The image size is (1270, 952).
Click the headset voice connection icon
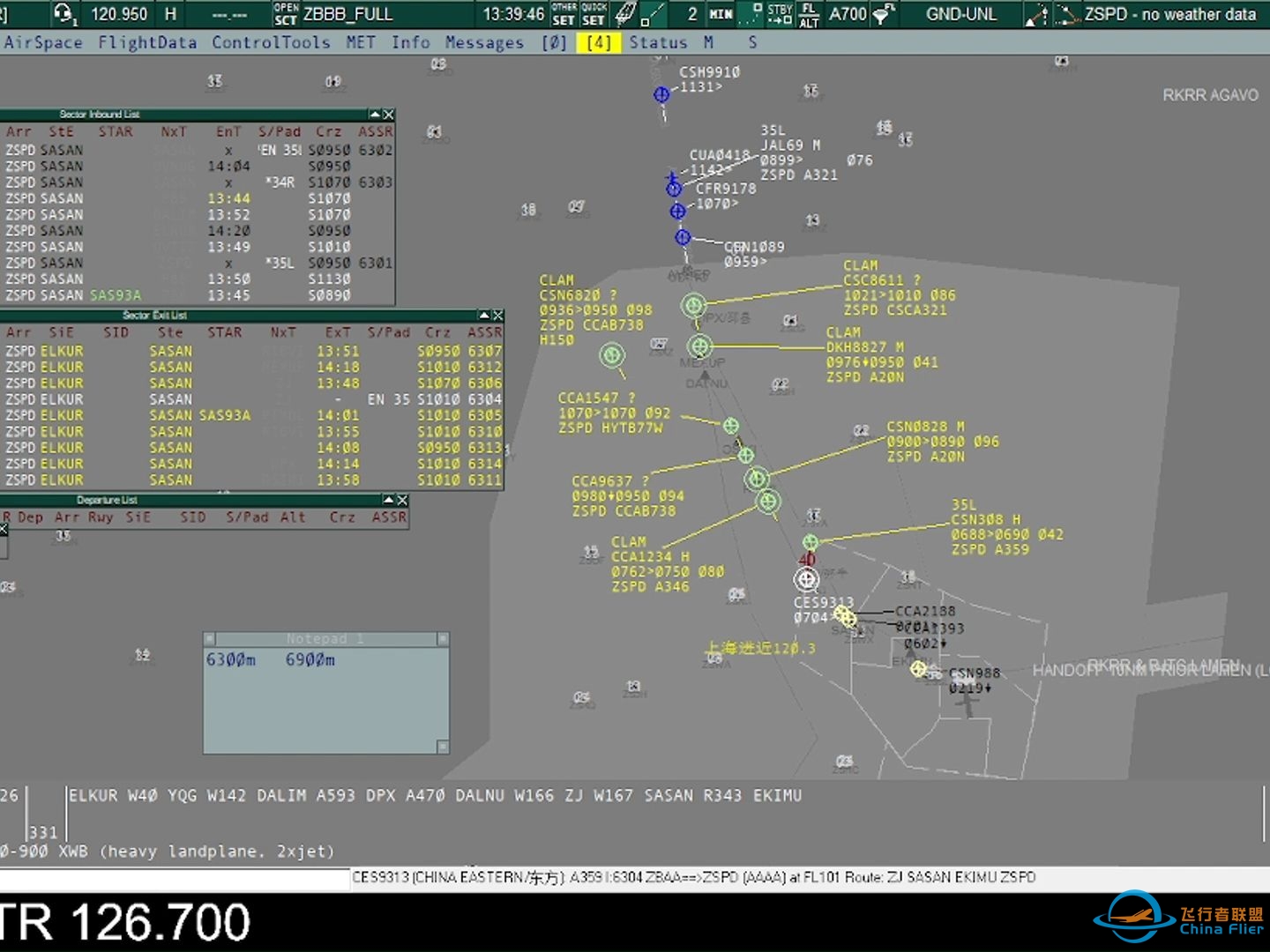[64, 13]
